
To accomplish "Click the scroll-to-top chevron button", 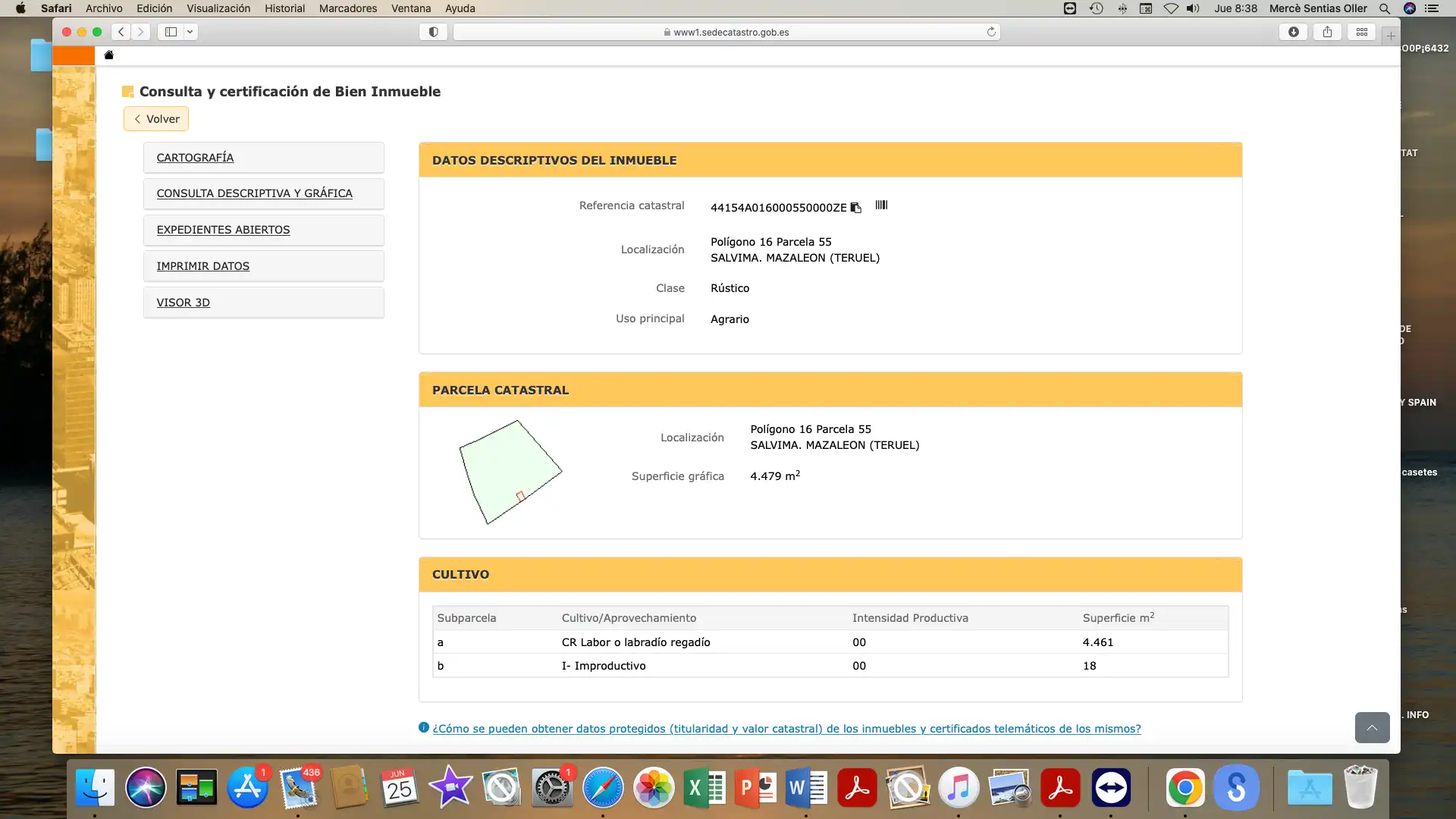I will pos(1372,728).
